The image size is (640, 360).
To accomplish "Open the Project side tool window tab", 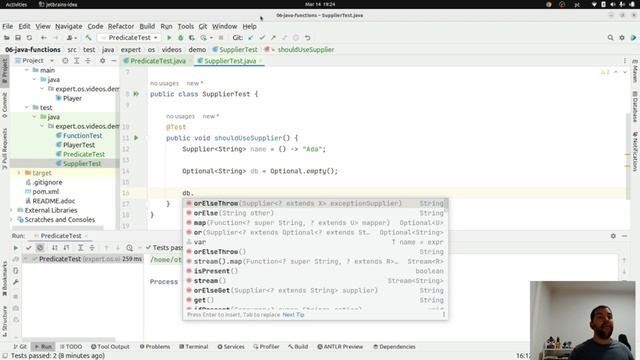I will [x=4, y=71].
